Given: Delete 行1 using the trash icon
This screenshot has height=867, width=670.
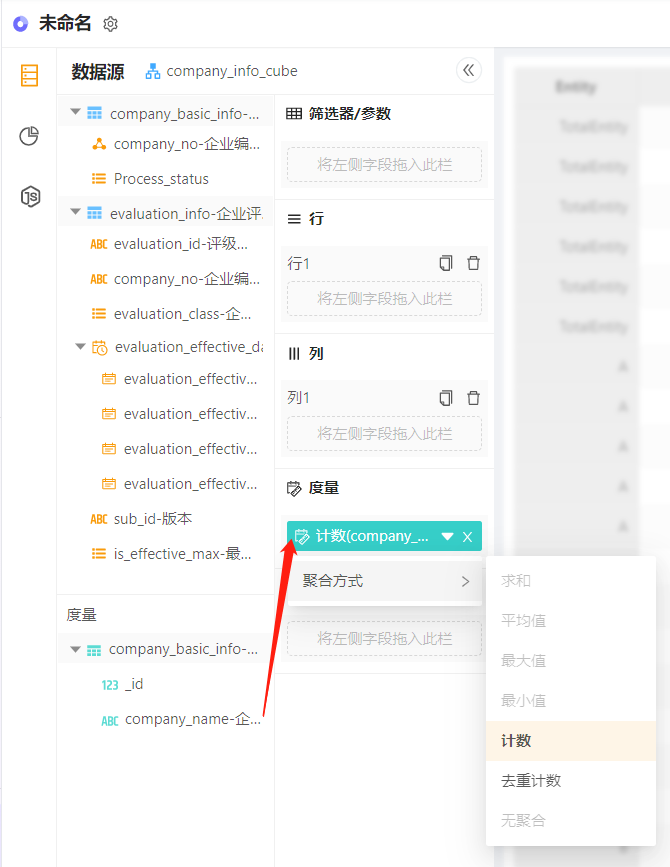Looking at the screenshot, I should point(474,263).
